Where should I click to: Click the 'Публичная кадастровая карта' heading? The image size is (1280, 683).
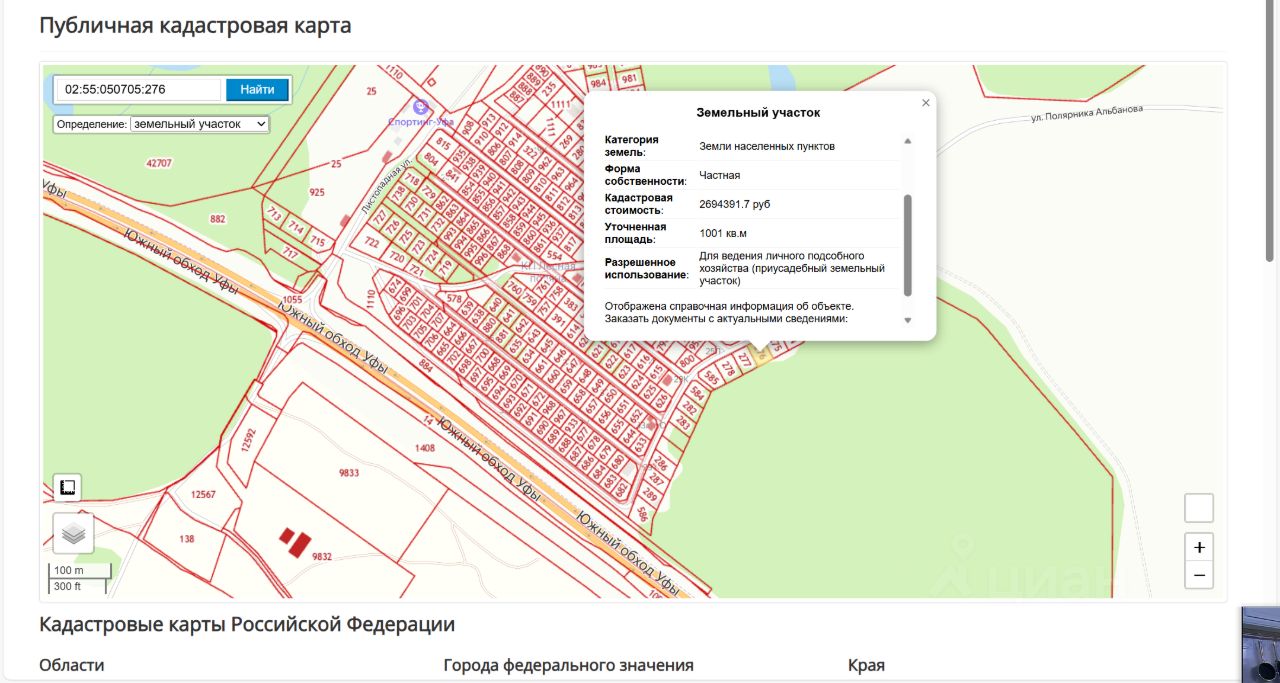tap(195, 25)
